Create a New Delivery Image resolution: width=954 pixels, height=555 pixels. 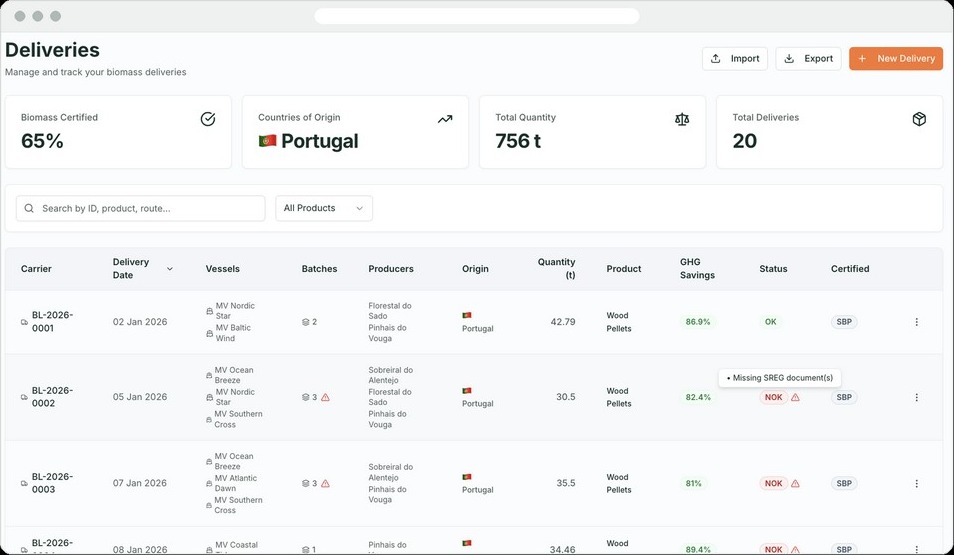click(896, 58)
